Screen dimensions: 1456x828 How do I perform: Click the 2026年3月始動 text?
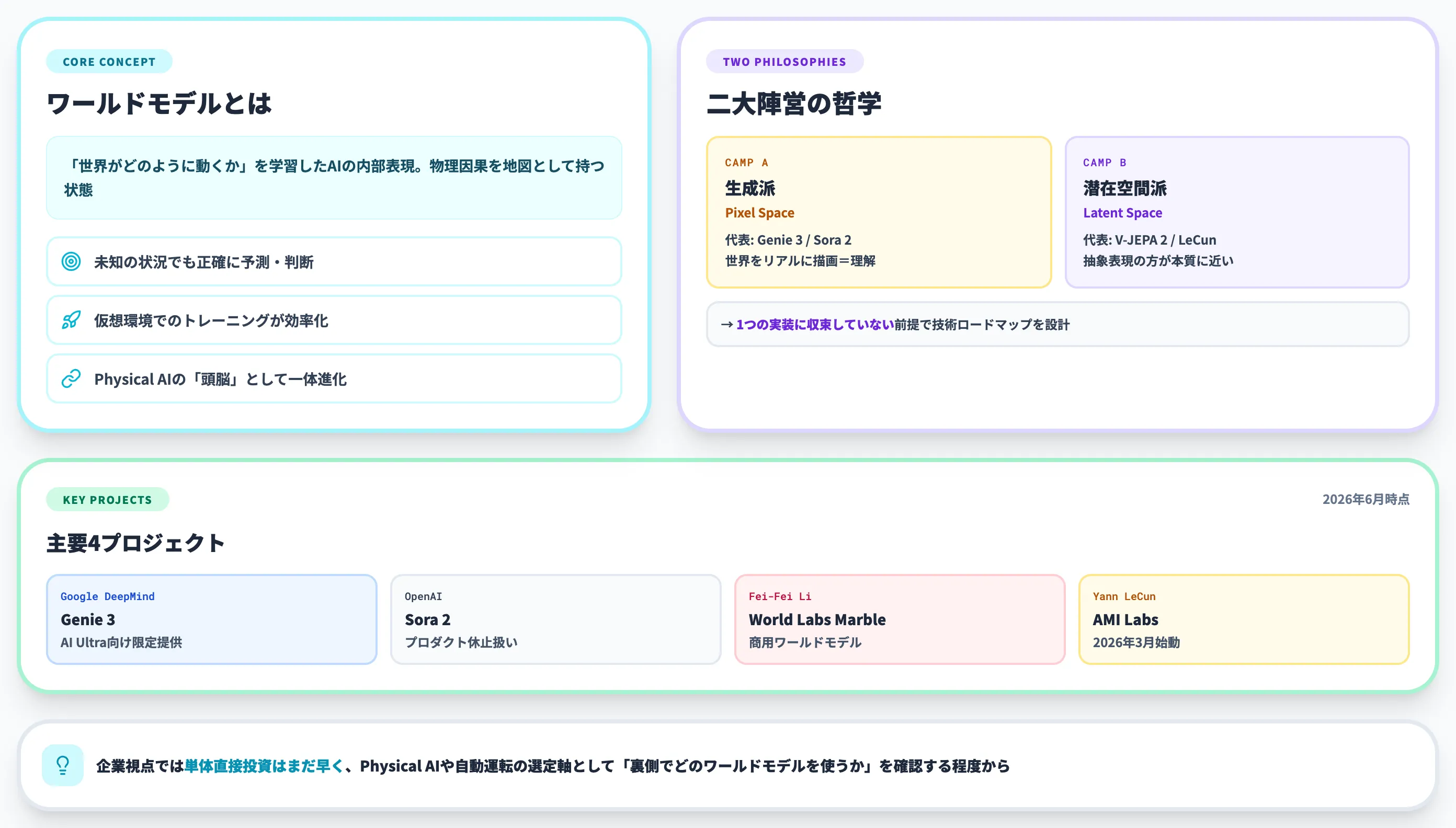pyautogui.click(x=1136, y=642)
